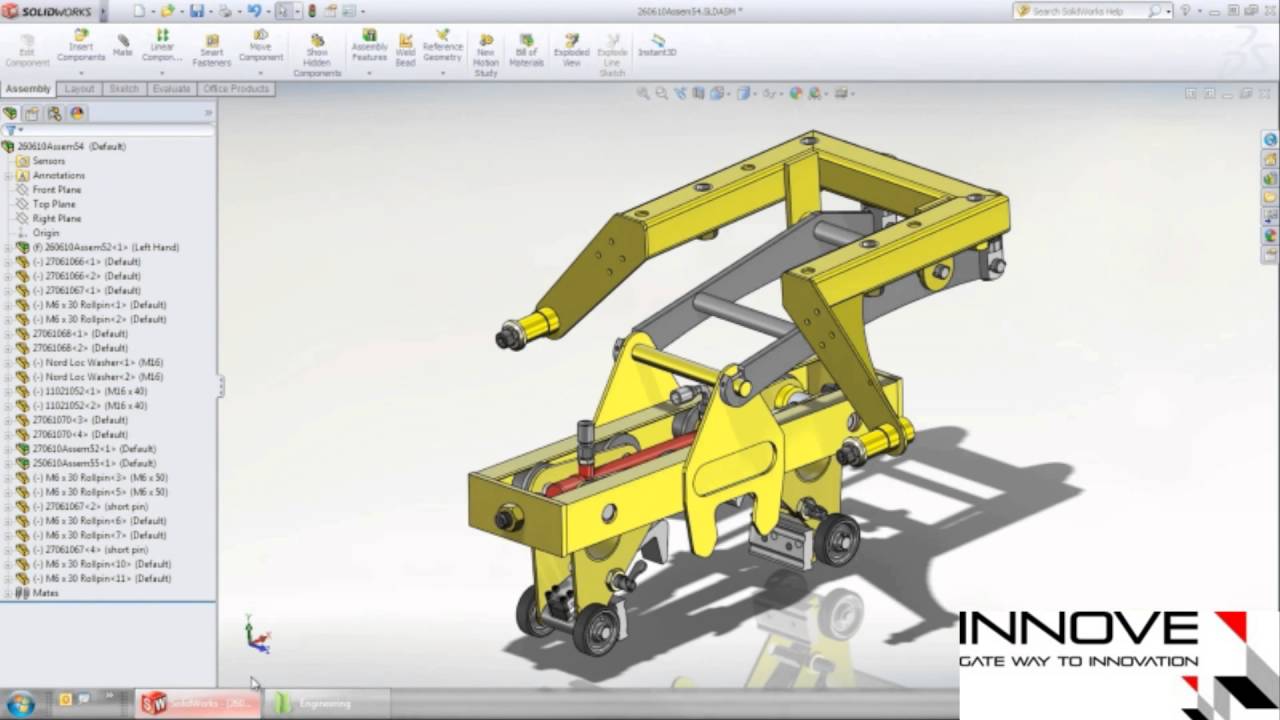The height and width of the screenshot is (720, 1280).
Task: Click the Zoom to Fit icon
Action: pyautogui.click(x=643, y=93)
